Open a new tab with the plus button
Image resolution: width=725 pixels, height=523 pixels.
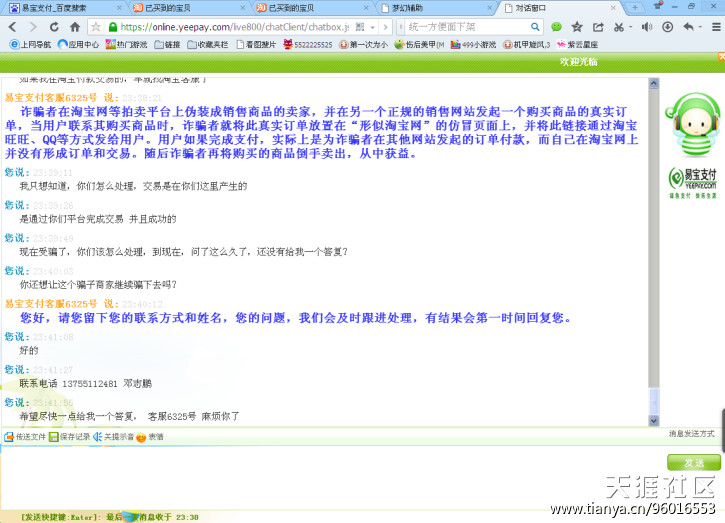click(635, 7)
